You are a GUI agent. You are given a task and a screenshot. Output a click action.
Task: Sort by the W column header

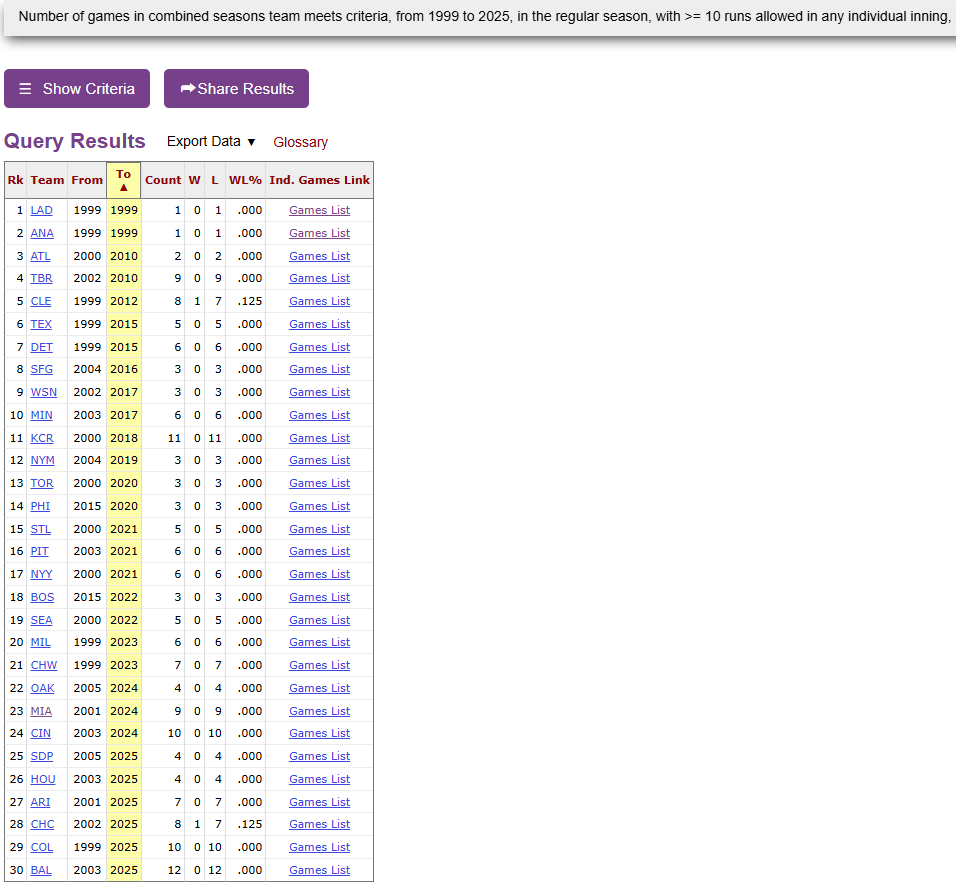coord(194,180)
